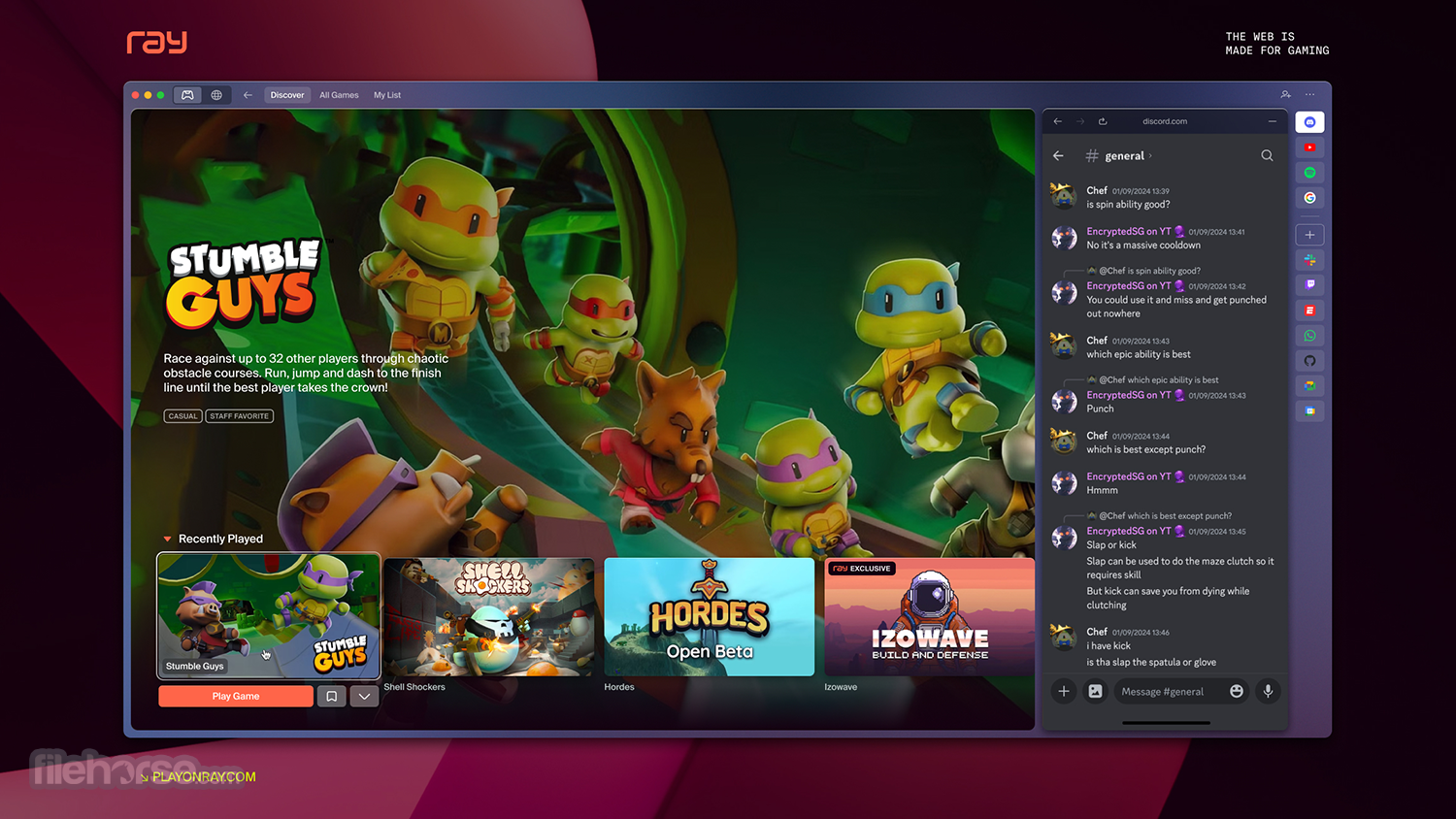This screenshot has height=819, width=1456.
Task: Open the Twitch sidebar shortcut
Action: click(x=1309, y=284)
